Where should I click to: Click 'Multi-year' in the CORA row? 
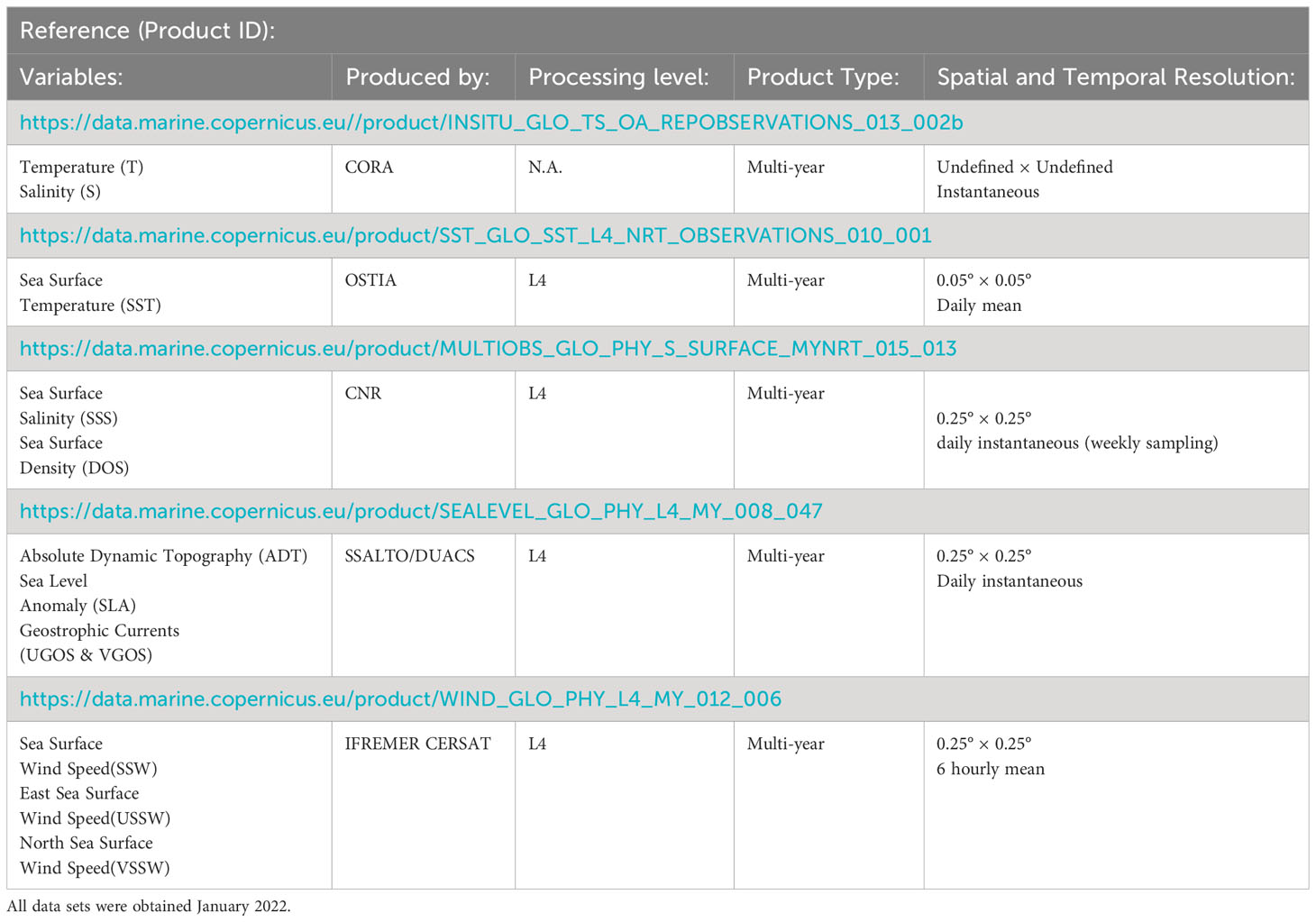click(786, 168)
